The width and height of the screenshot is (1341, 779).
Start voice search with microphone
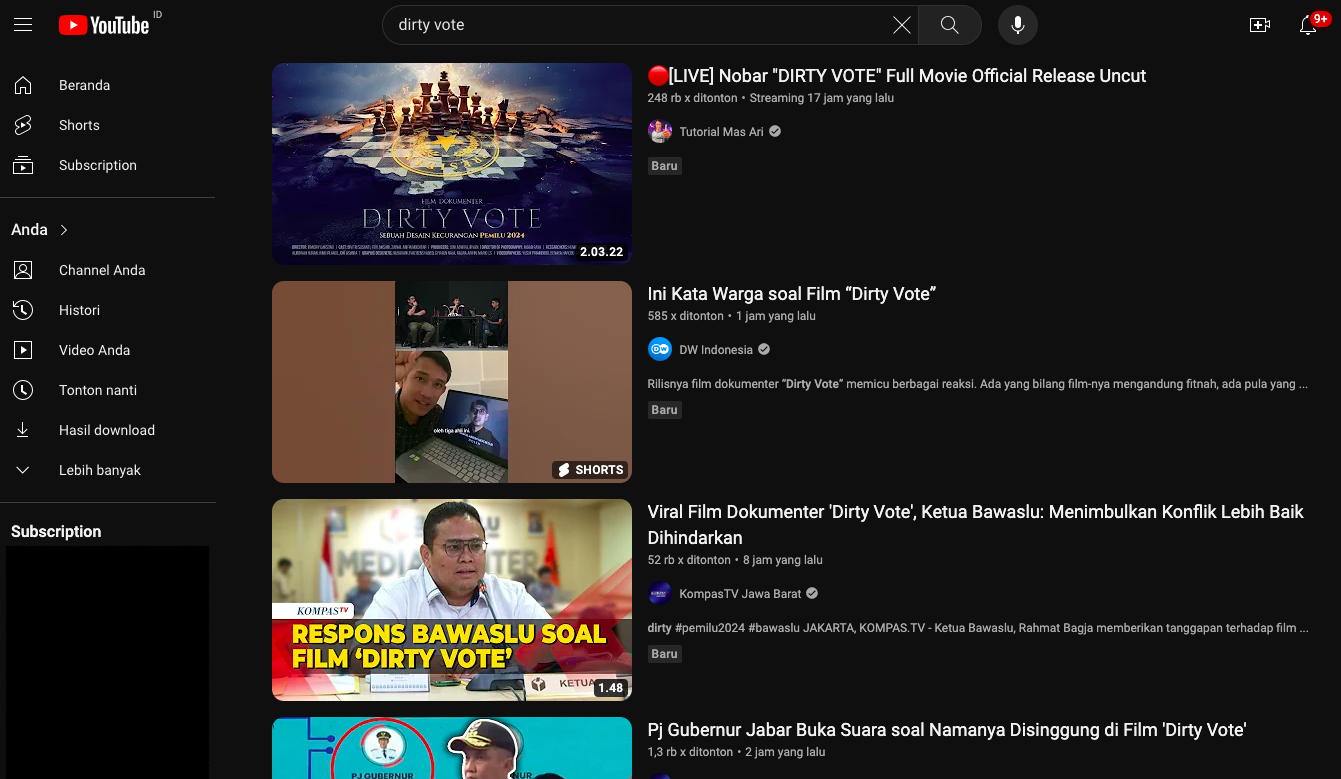tap(1017, 25)
